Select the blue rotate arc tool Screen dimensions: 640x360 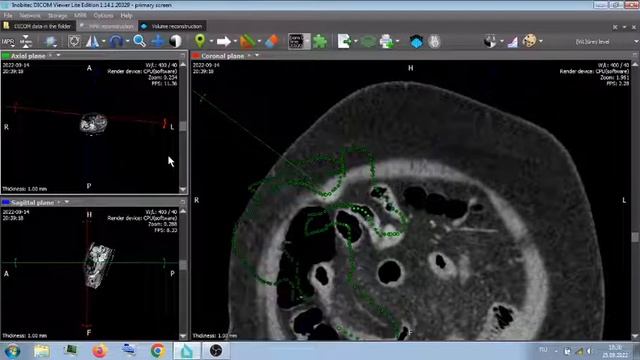116,41
